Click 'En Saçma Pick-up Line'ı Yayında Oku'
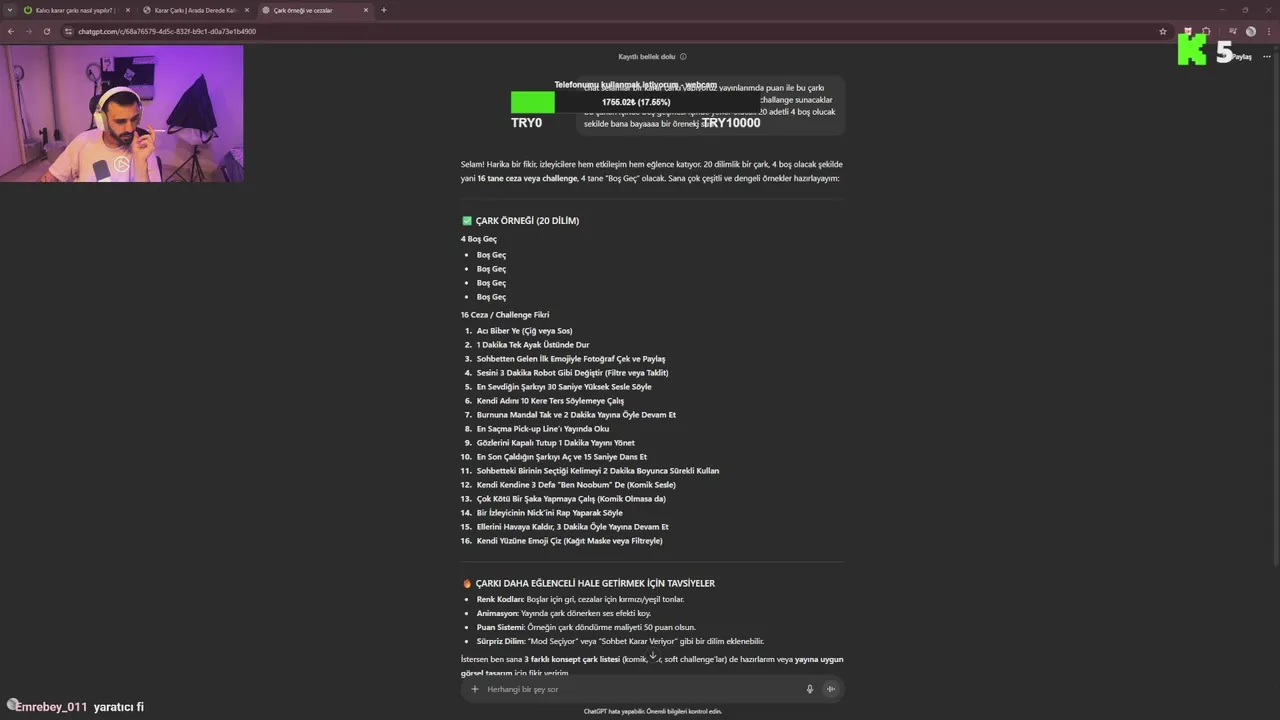Image resolution: width=1280 pixels, height=720 pixels. tap(543, 429)
